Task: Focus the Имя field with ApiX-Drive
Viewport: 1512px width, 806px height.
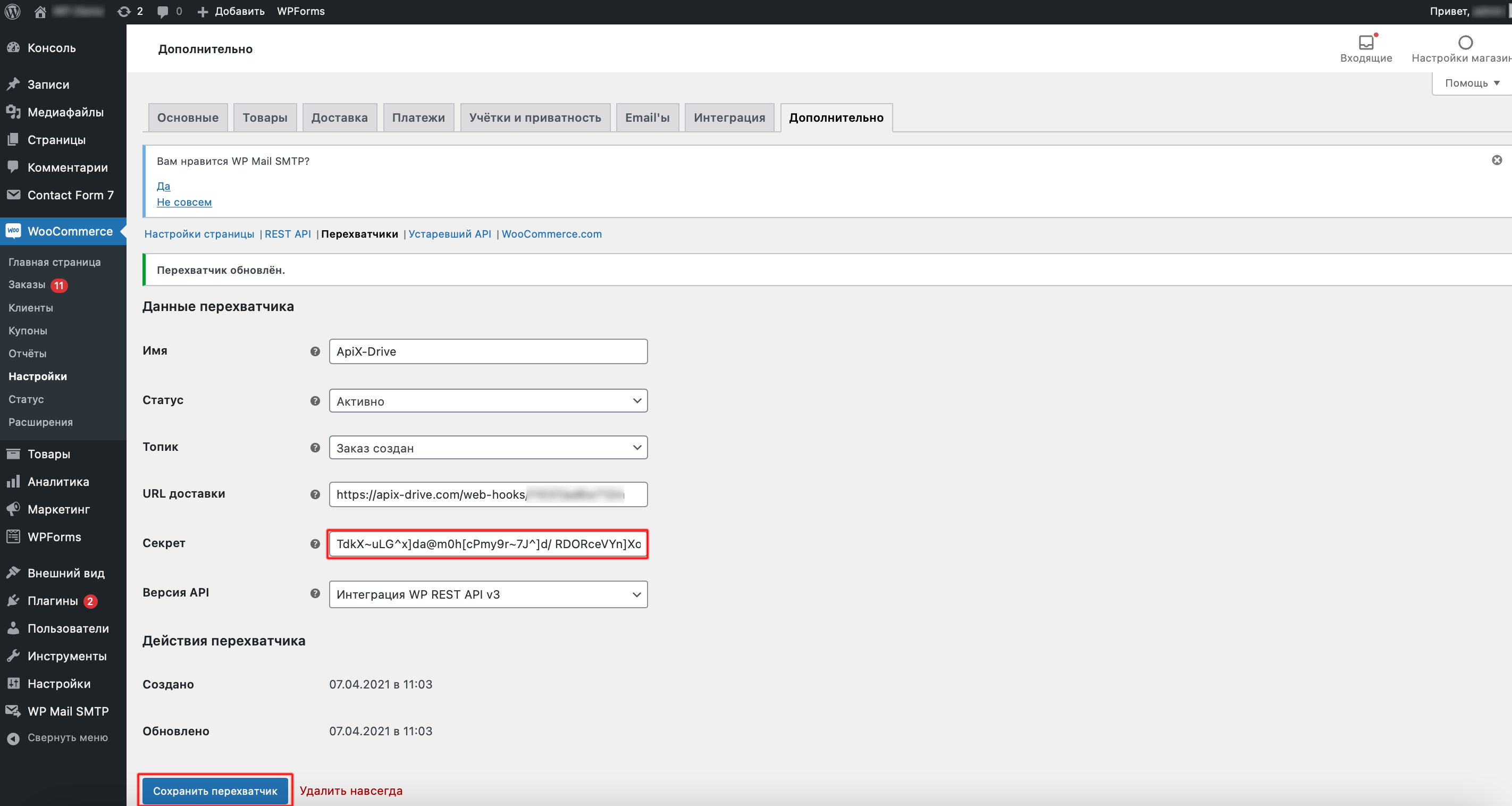Action: click(488, 351)
